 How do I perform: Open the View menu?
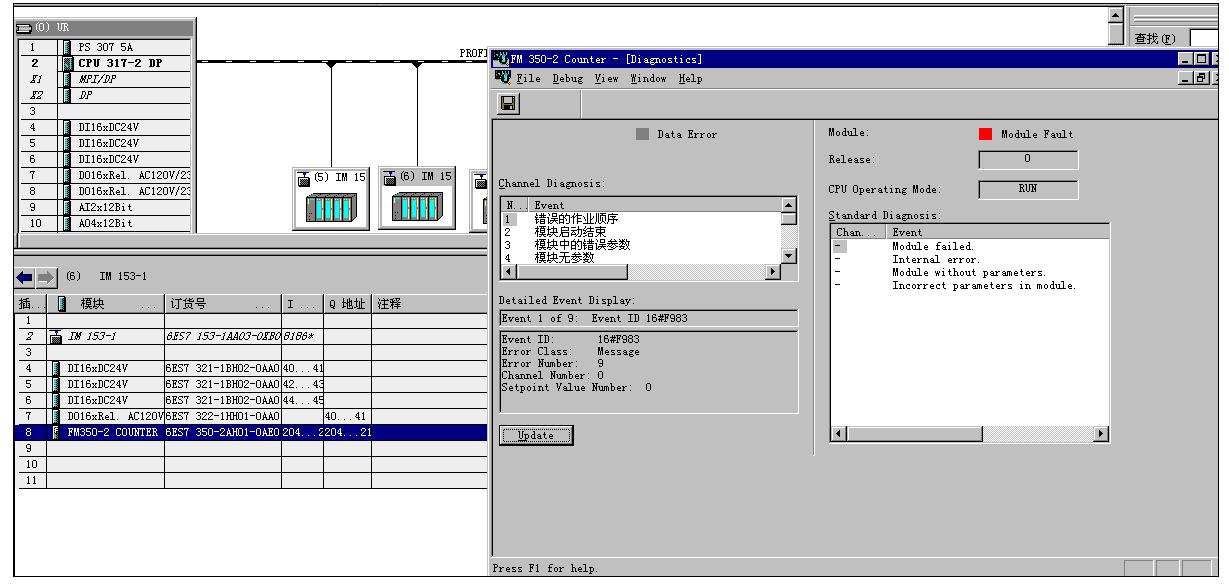[x=606, y=79]
